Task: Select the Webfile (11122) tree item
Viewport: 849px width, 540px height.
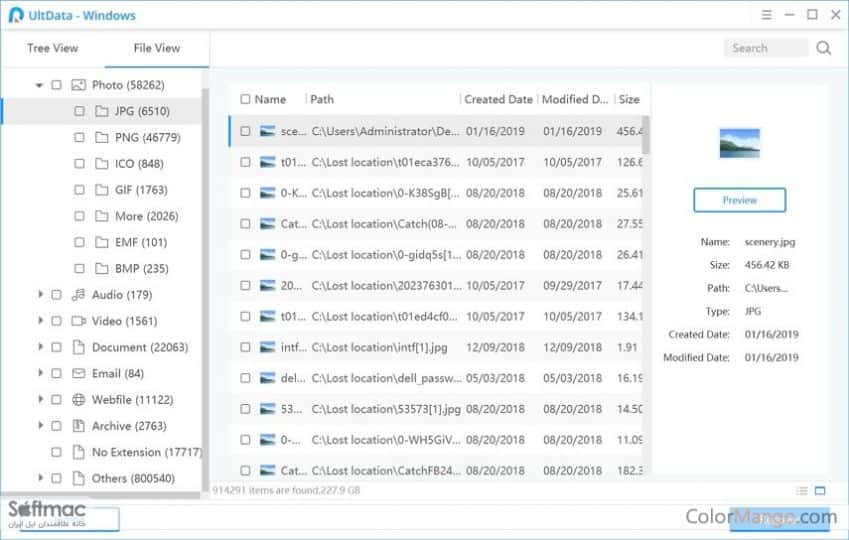Action: 133,400
